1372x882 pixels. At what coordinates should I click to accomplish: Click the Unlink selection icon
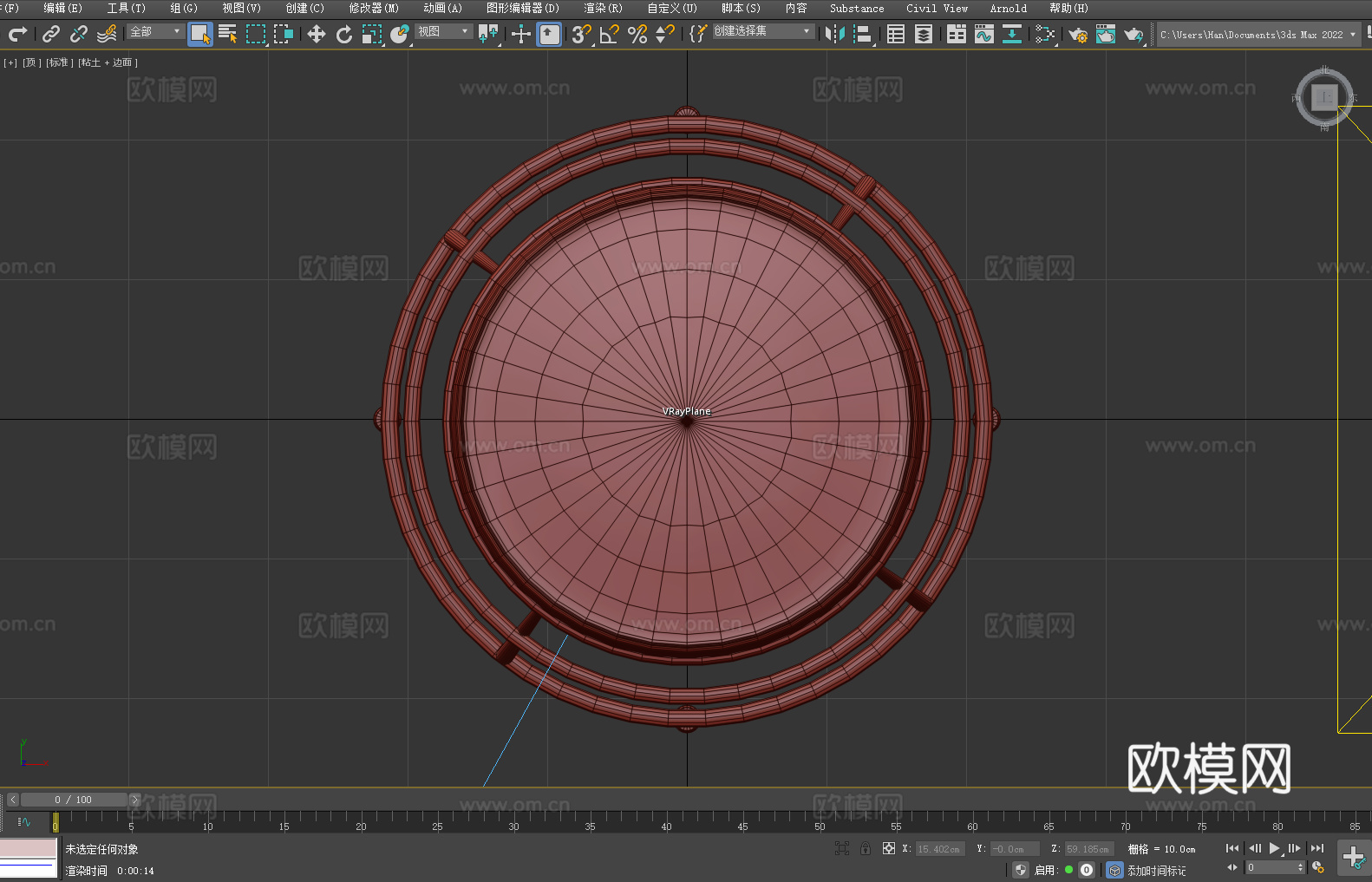coord(79,34)
